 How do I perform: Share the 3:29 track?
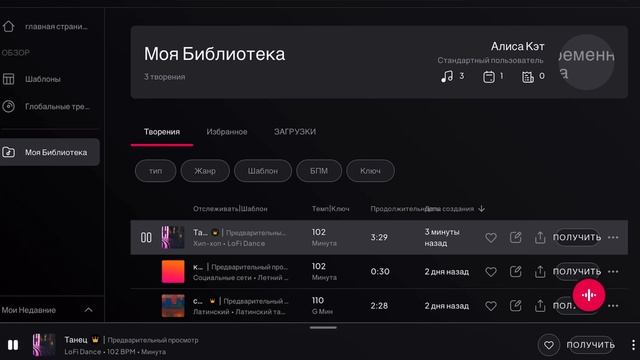click(540, 237)
